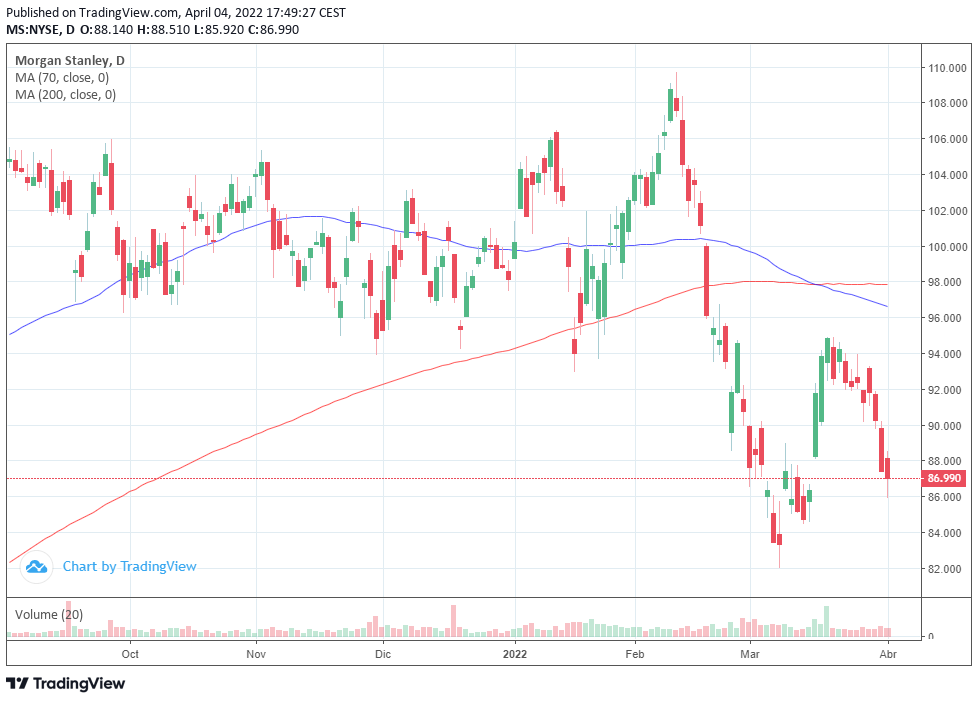Click the red 86.990 current price tag
The width and height of the screenshot is (978, 702).
[x=944, y=479]
